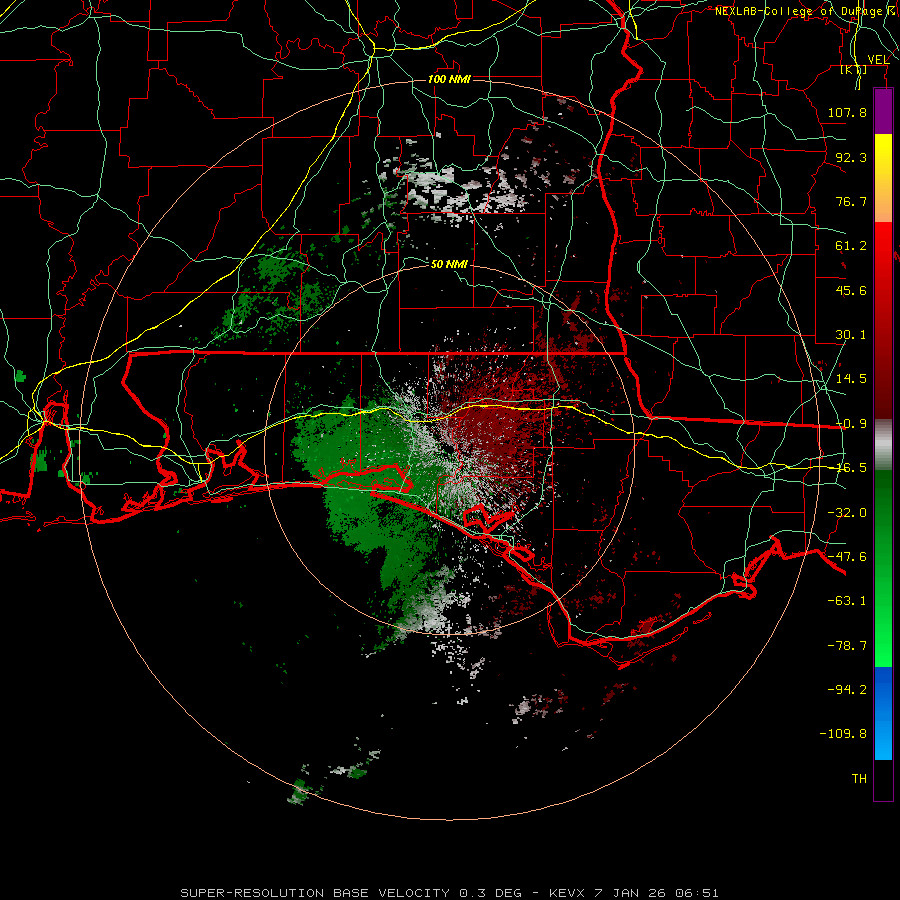The height and width of the screenshot is (900, 900).
Task: Click the 50 NMI range ring label
Action: click(x=449, y=264)
